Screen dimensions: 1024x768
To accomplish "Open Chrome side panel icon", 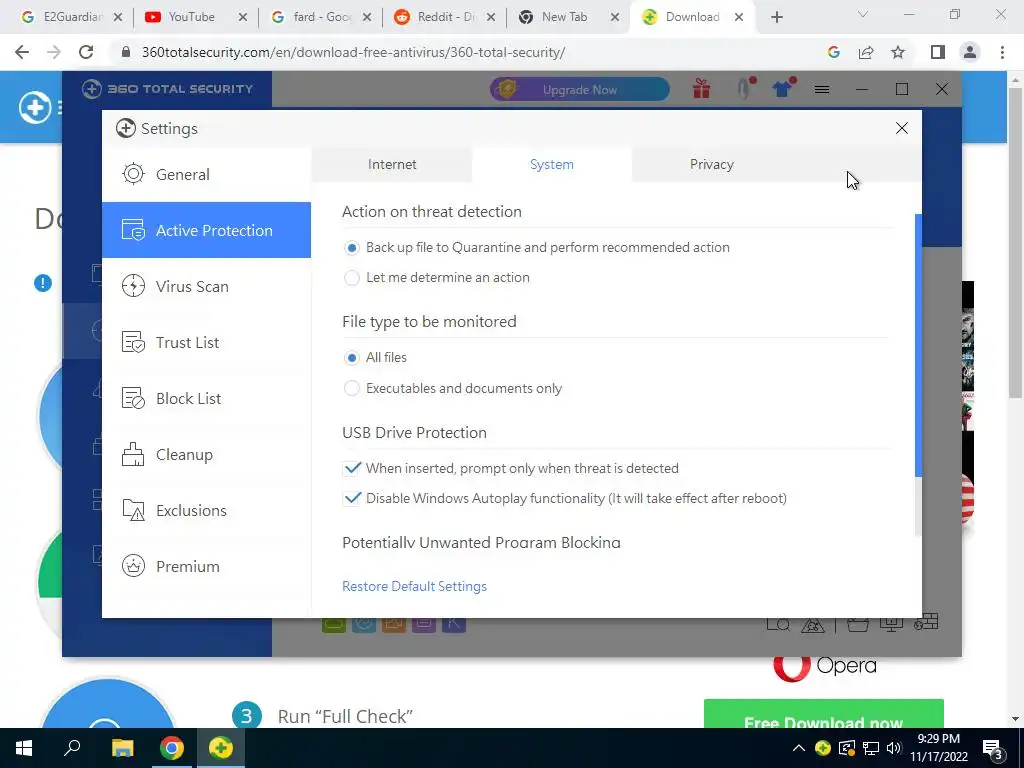I will click(938, 52).
